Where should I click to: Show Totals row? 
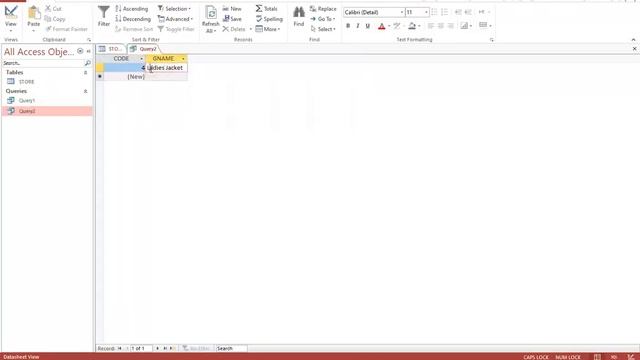coord(267,9)
